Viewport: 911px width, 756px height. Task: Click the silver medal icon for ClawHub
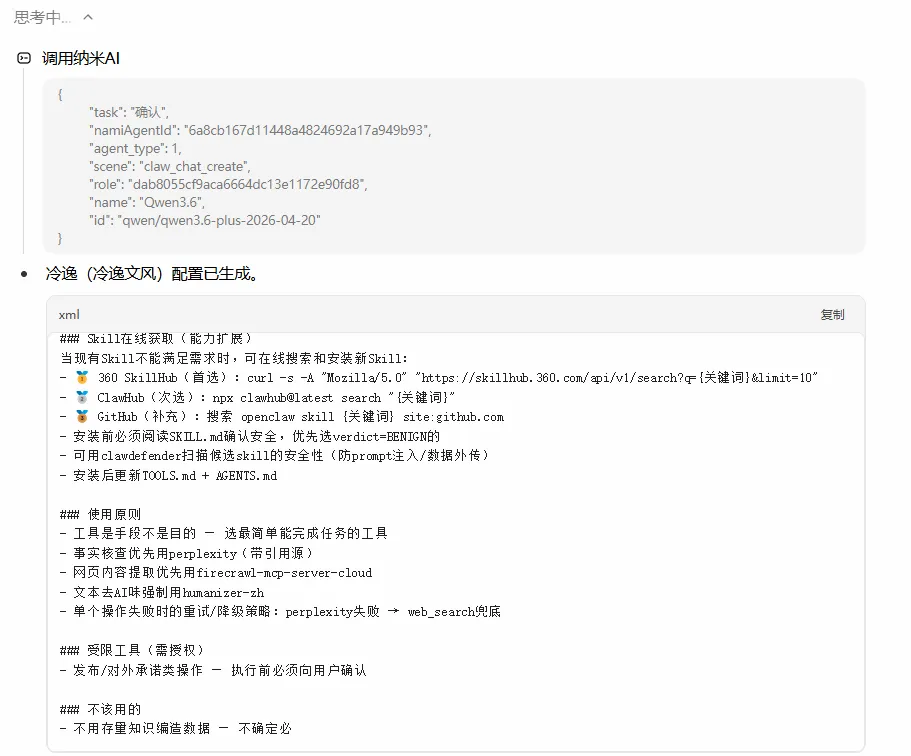(x=83, y=397)
